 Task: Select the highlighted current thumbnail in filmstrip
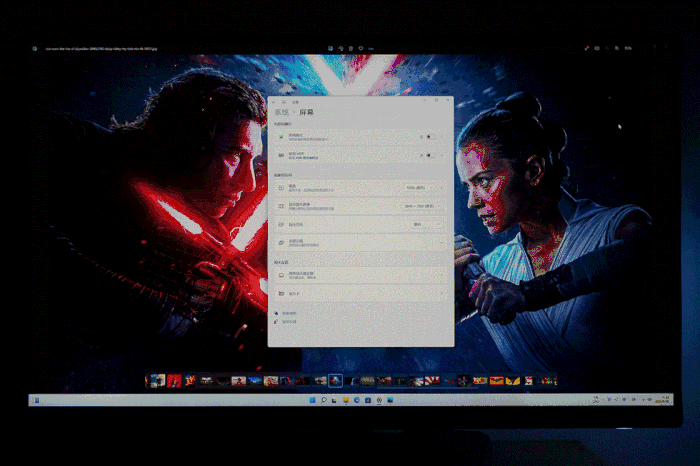[x=335, y=380]
